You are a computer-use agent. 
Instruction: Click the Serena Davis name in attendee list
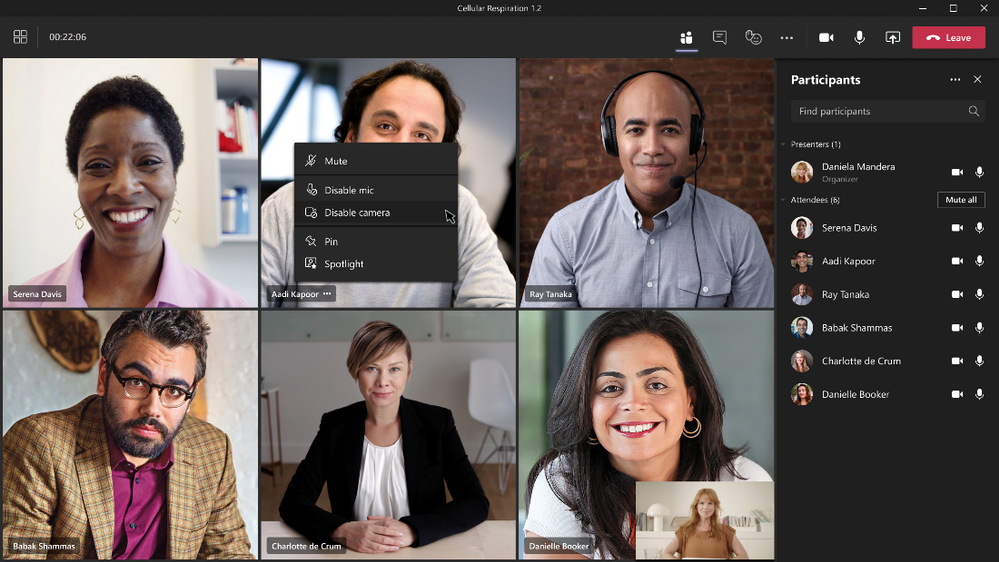click(x=849, y=227)
